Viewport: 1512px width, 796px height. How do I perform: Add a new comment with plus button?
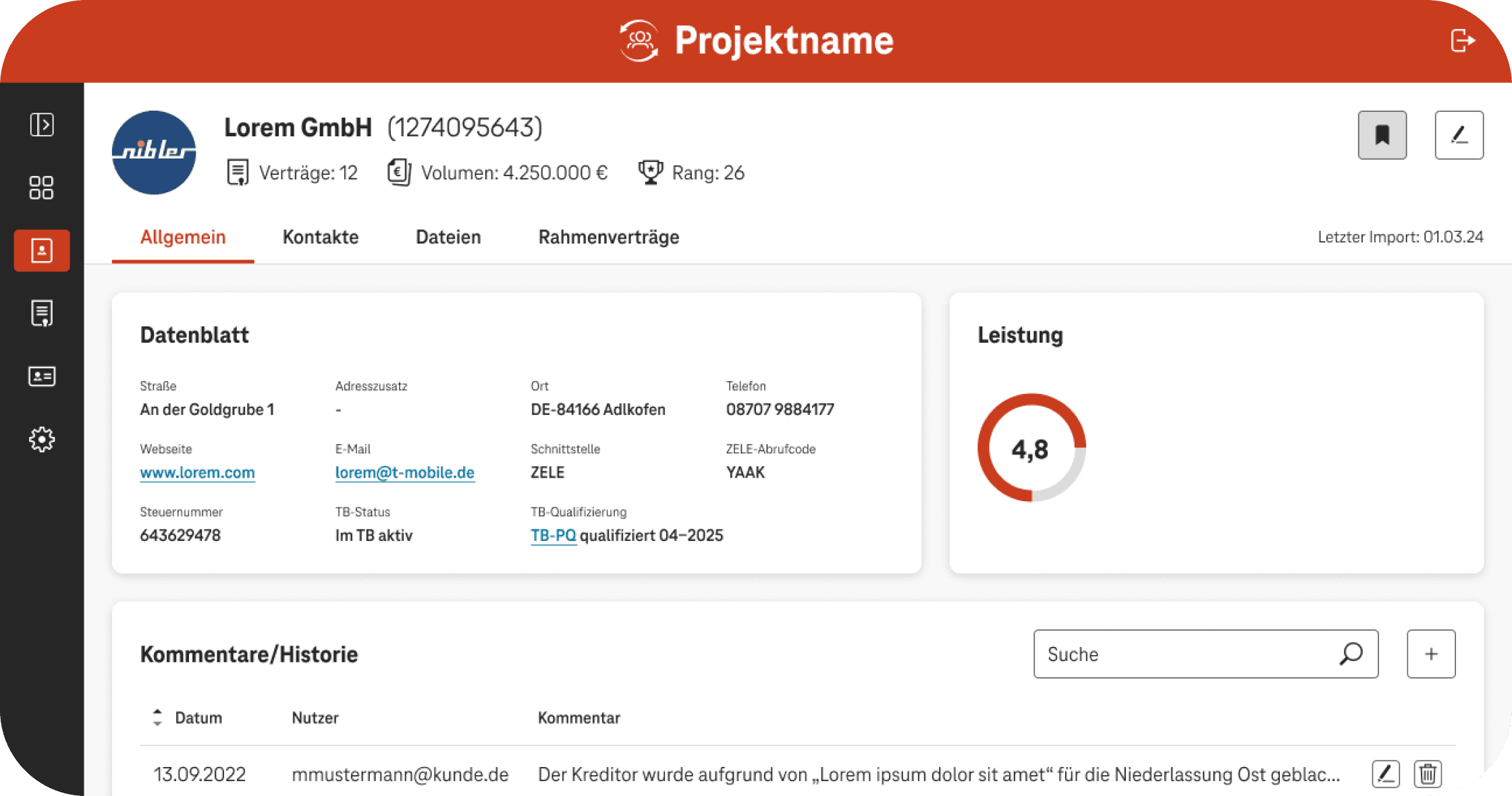coord(1431,654)
